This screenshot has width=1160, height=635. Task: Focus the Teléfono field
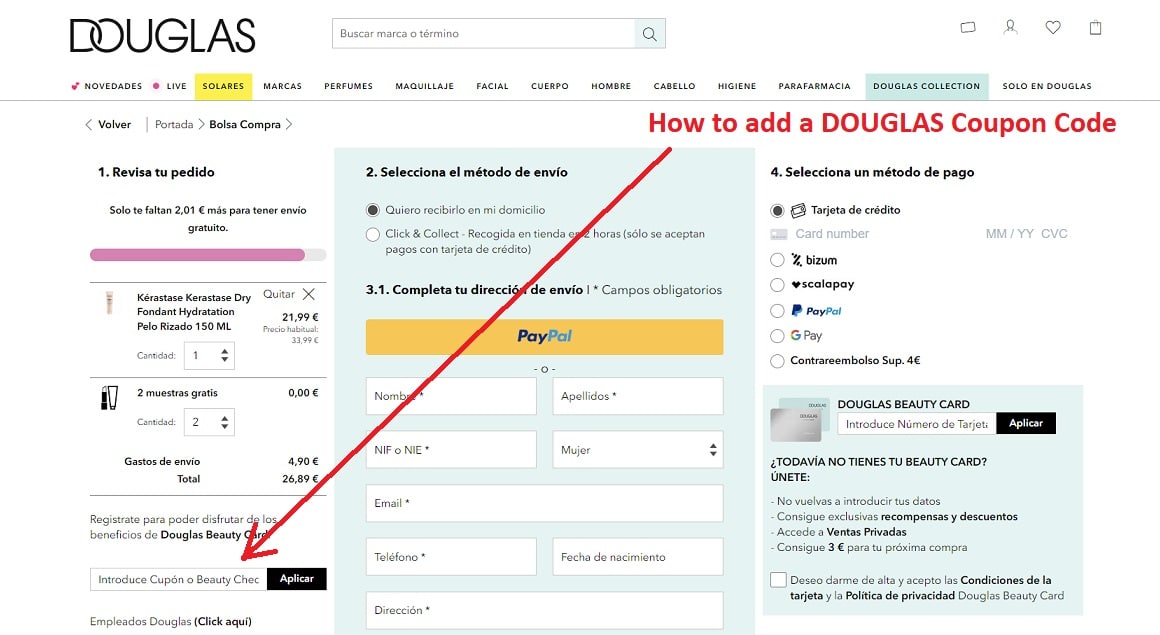click(451, 557)
